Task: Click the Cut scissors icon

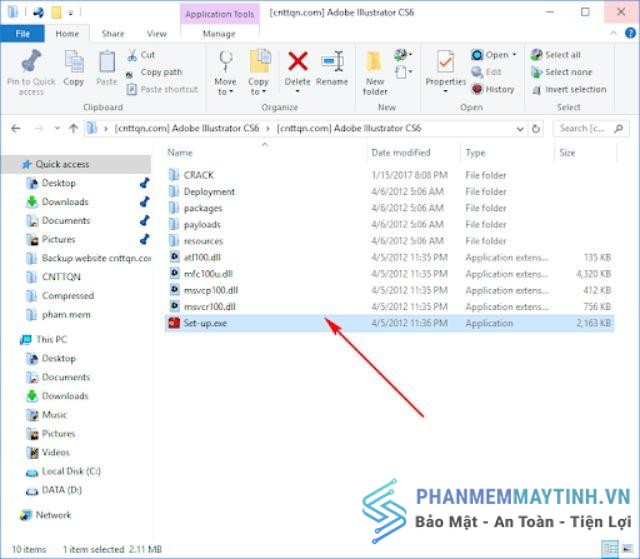Action: point(132,55)
